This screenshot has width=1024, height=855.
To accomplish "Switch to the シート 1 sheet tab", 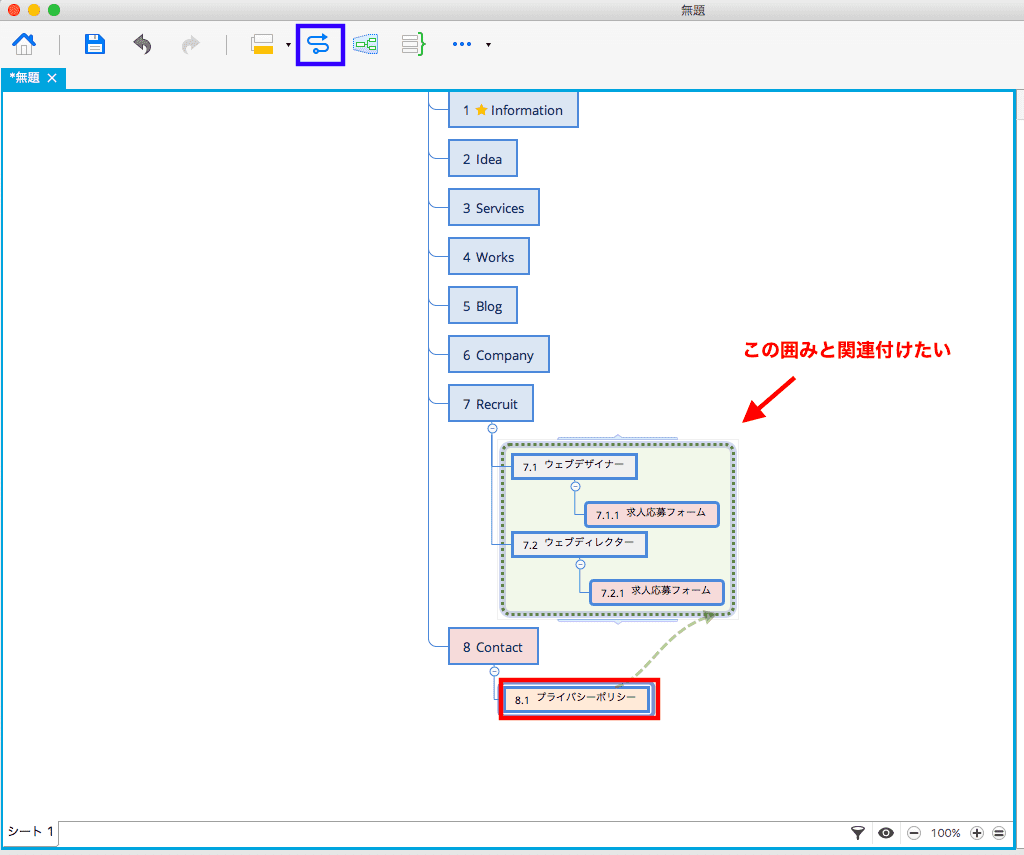I will [30, 831].
